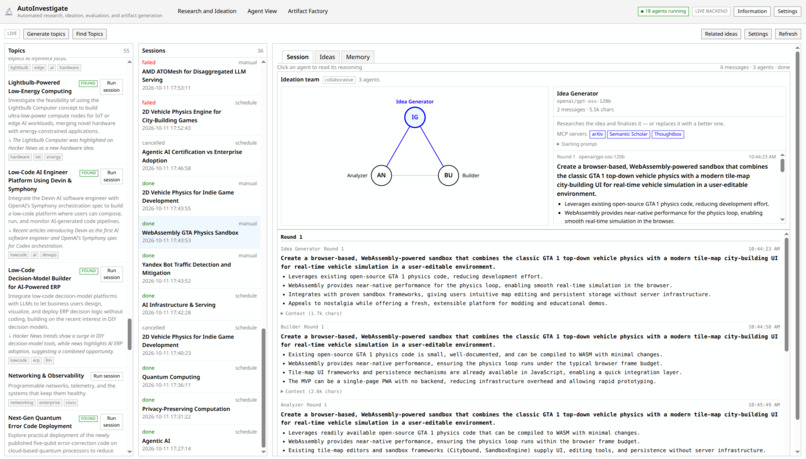
Task: Open done 2D Vehicle Physics session at 17:43:55
Action: pos(199,196)
